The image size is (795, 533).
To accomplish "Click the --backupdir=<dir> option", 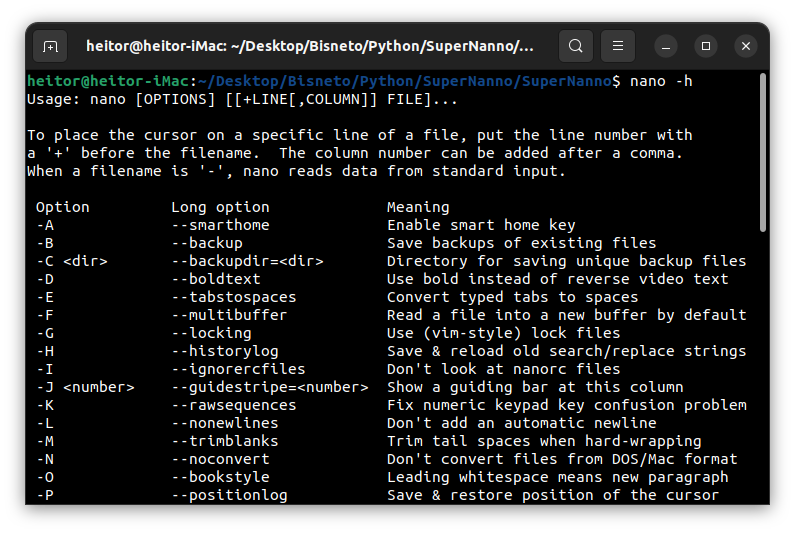I will [247, 261].
